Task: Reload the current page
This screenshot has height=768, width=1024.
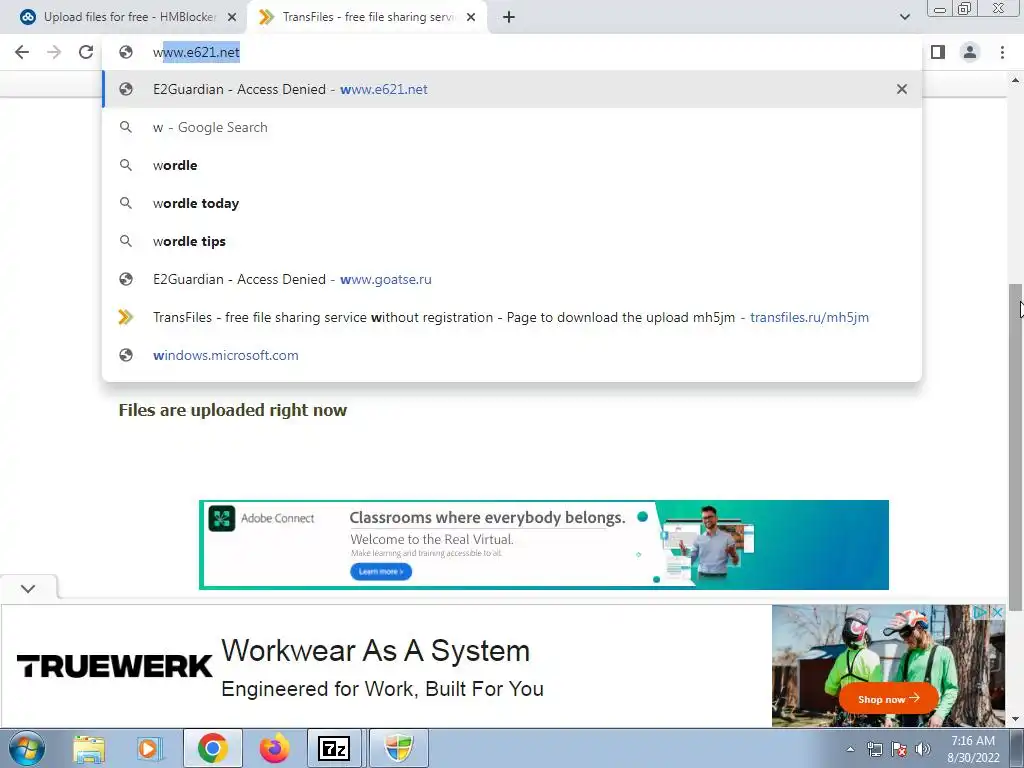Action: point(86,52)
